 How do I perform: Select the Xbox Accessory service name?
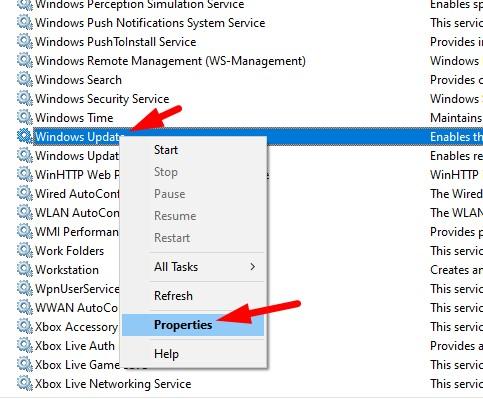click(x=76, y=327)
